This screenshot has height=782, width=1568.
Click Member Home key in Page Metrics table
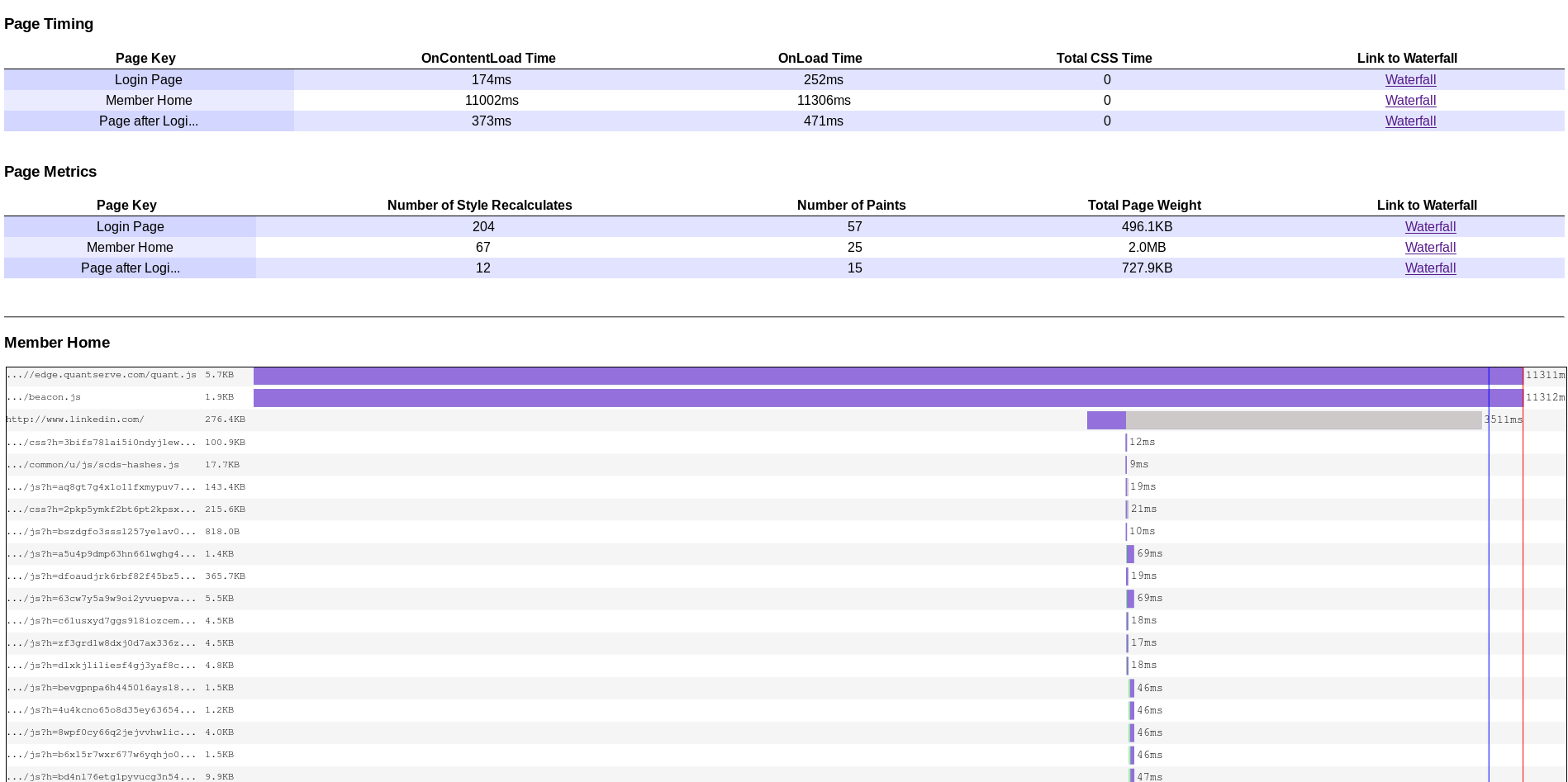131,248
